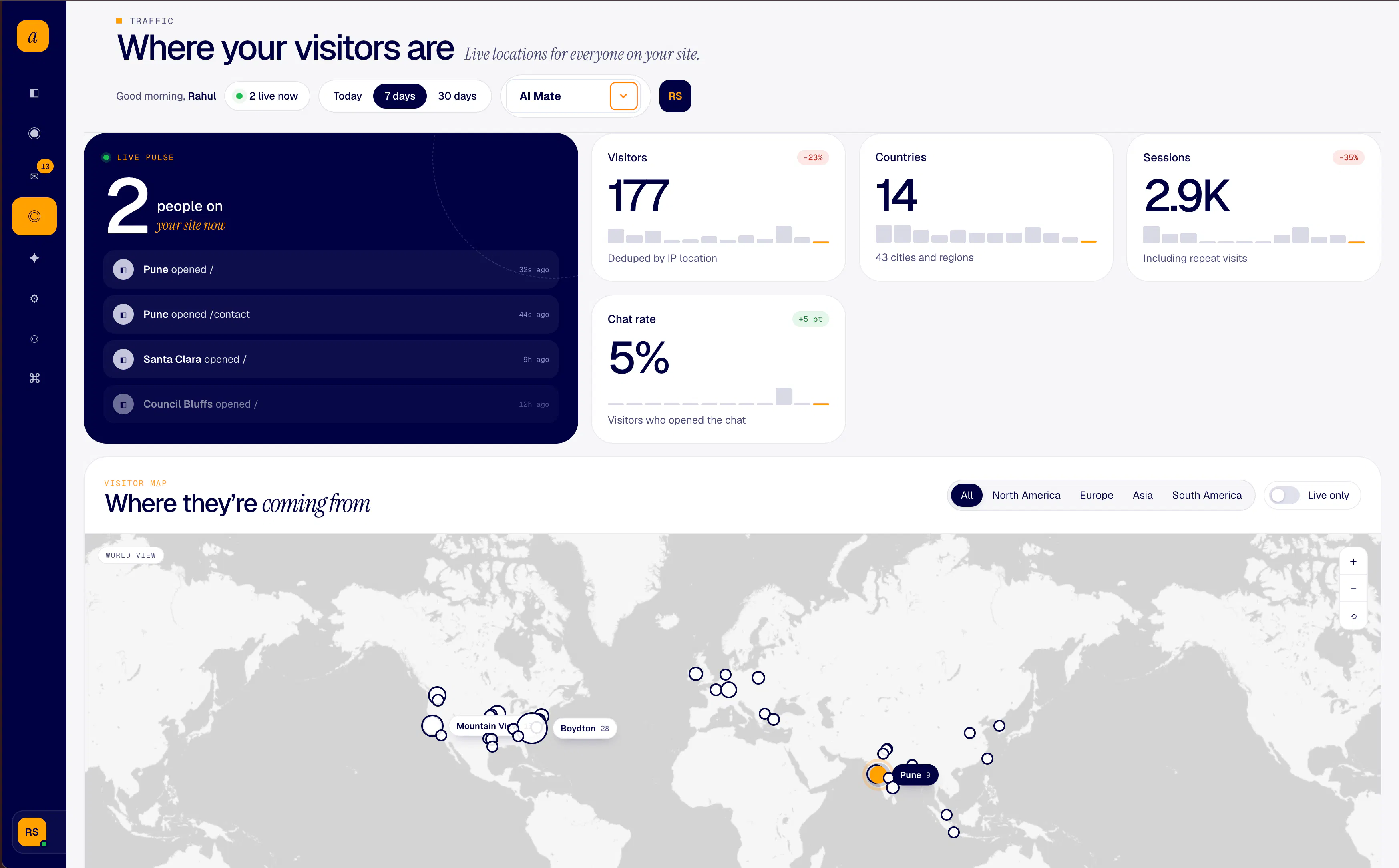Filter map to North America
Viewport: 1399px width, 868px height.
(1026, 495)
